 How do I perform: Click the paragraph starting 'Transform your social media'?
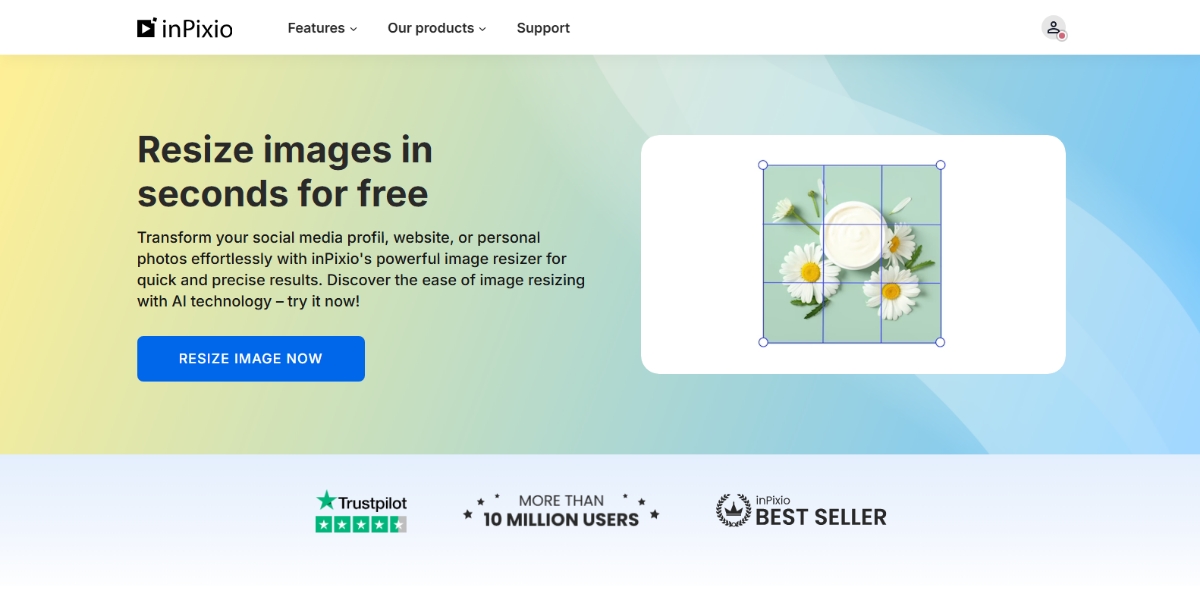coord(361,270)
